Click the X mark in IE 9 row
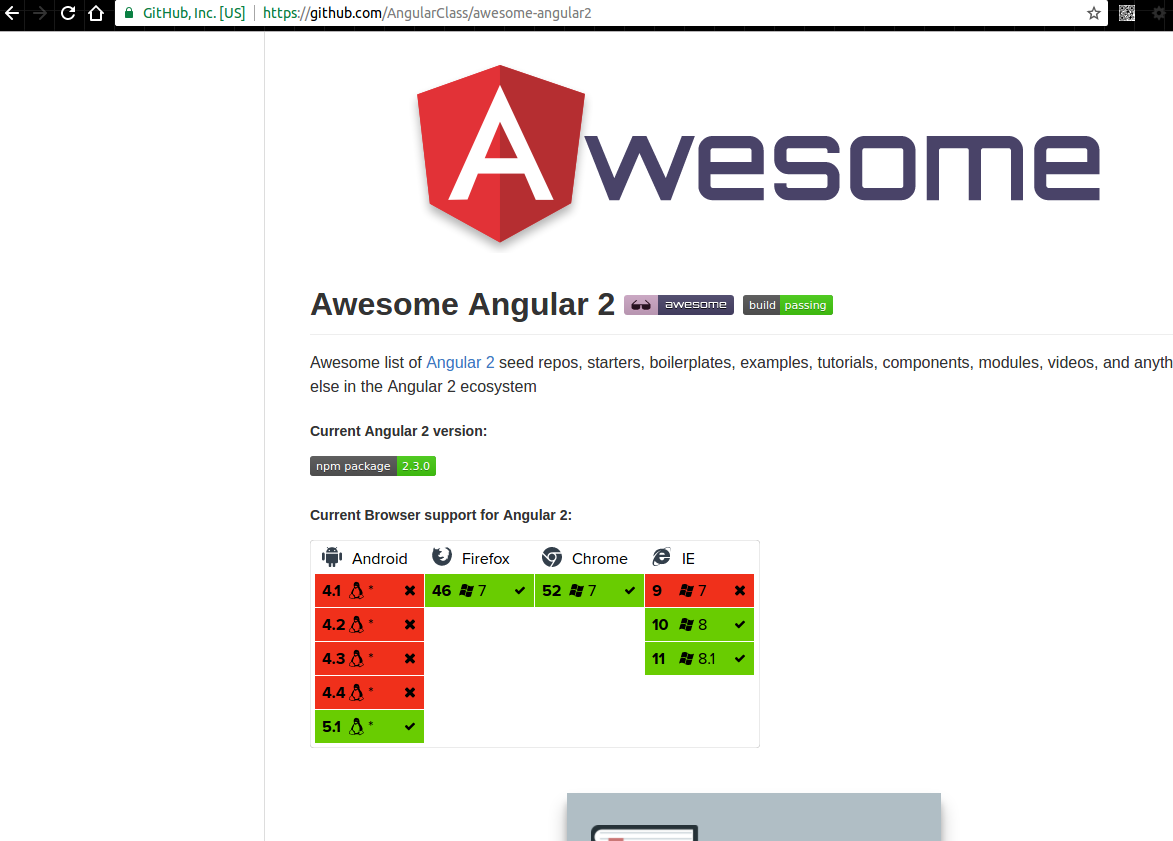The width and height of the screenshot is (1173, 841). click(x=740, y=590)
